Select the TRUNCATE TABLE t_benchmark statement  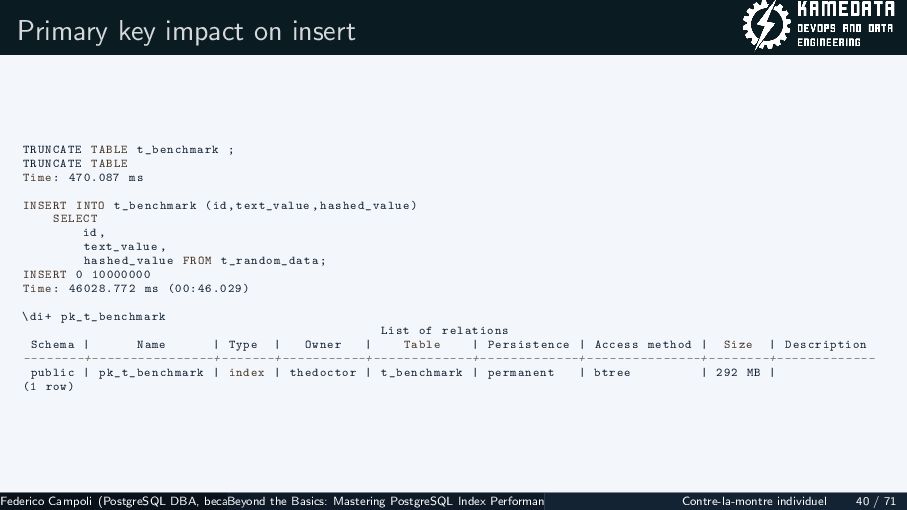point(128,150)
